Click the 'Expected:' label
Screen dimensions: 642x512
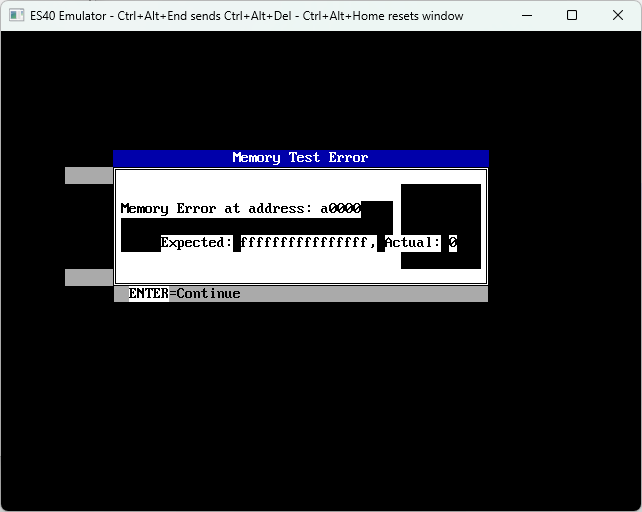point(197,242)
